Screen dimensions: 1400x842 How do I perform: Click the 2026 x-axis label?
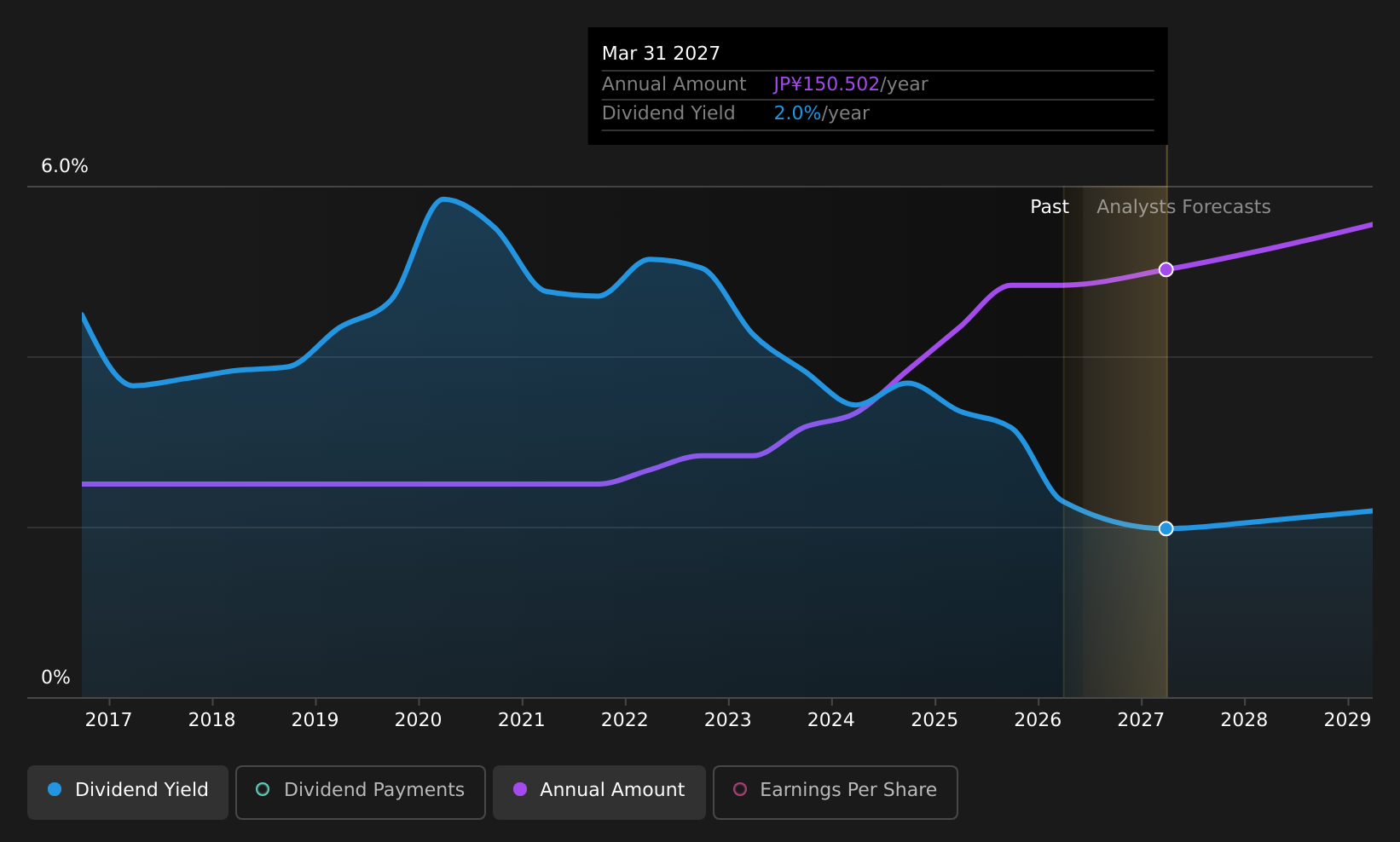click(1038, 720)
